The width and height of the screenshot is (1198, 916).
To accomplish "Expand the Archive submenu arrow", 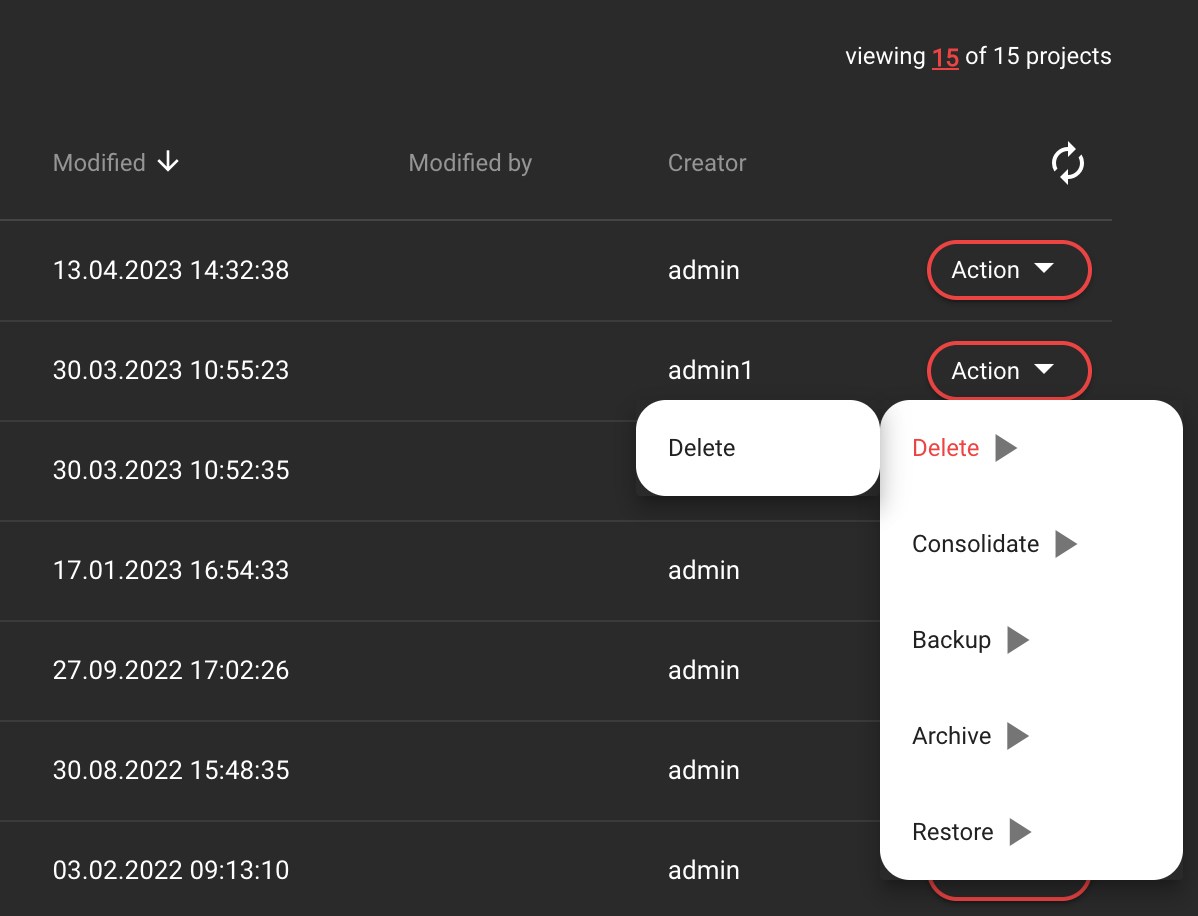I will point(1018,736).
